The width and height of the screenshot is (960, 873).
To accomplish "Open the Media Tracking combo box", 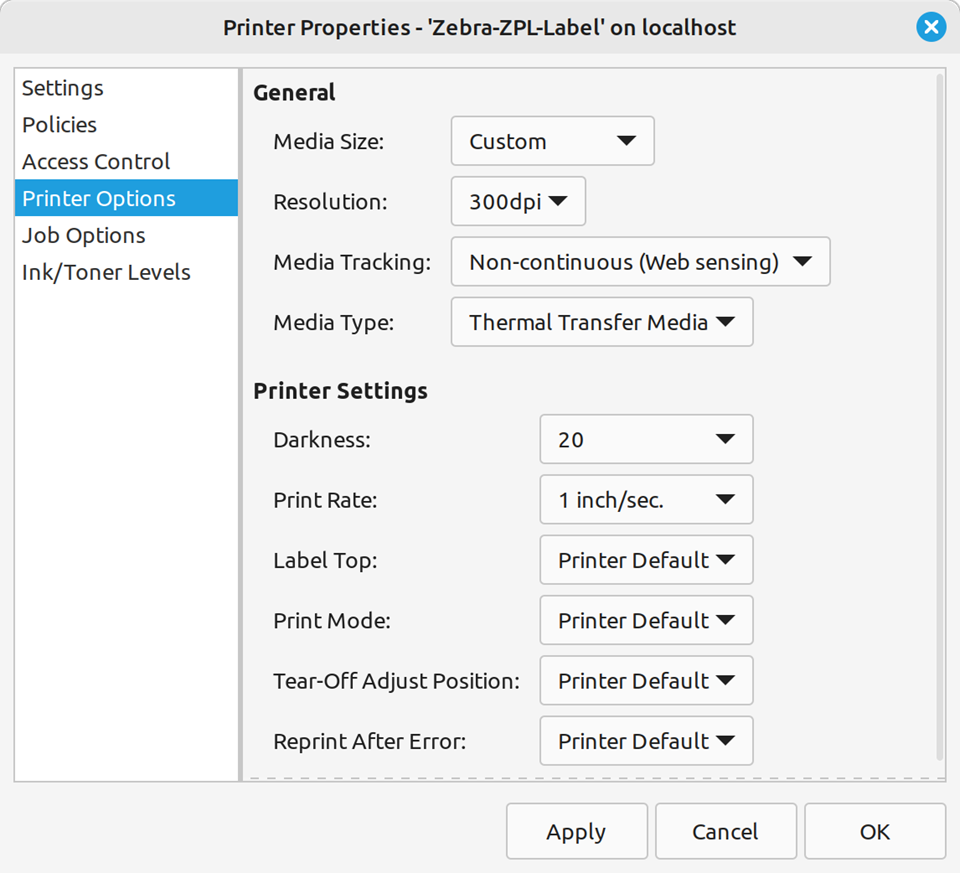I will point(640,262).
